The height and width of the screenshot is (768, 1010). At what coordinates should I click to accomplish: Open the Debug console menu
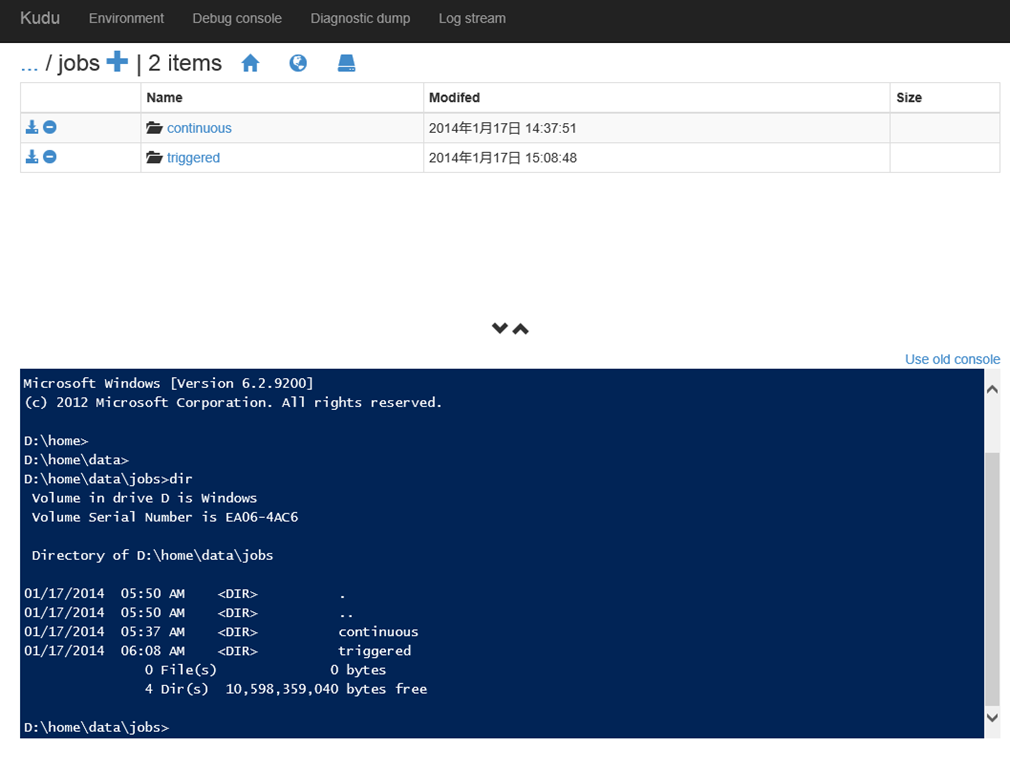click(237, 18)
